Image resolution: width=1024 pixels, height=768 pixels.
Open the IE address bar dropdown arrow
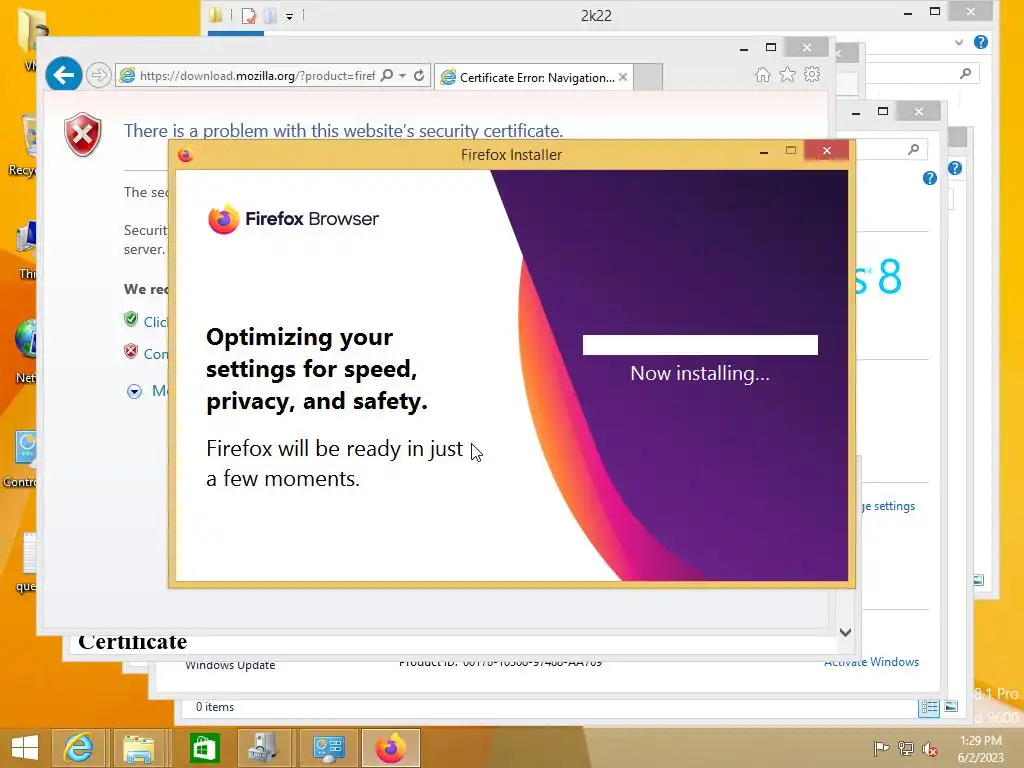pos(403,76)
